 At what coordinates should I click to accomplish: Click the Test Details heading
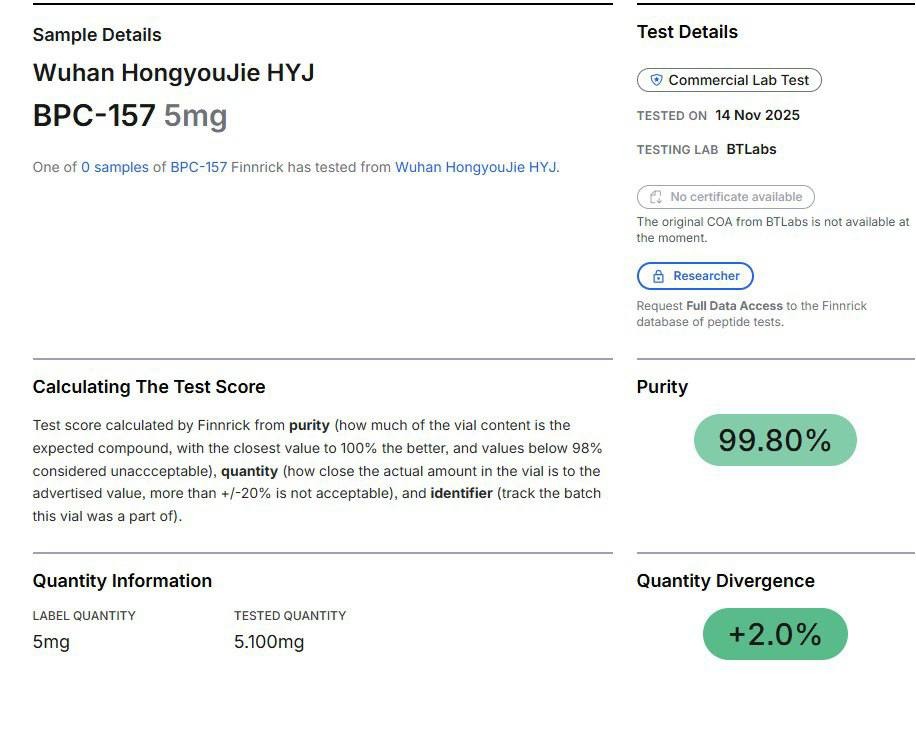[687, 32]
